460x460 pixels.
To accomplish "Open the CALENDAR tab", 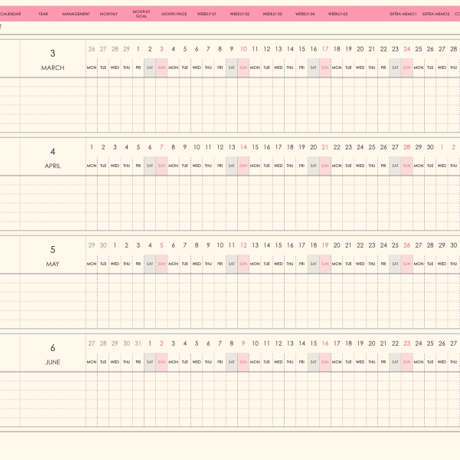I will tap(10, 14).
